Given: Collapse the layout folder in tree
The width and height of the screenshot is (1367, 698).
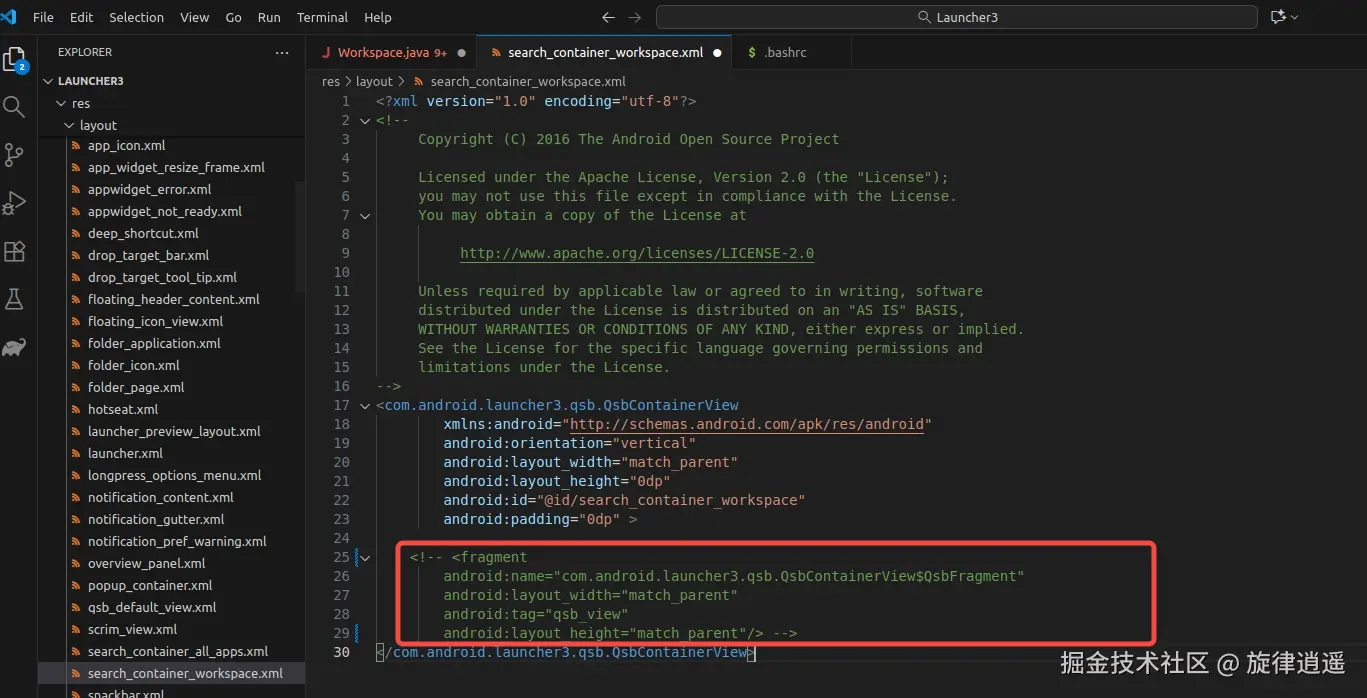Looking at the screenshot, I should click(69, 125).
